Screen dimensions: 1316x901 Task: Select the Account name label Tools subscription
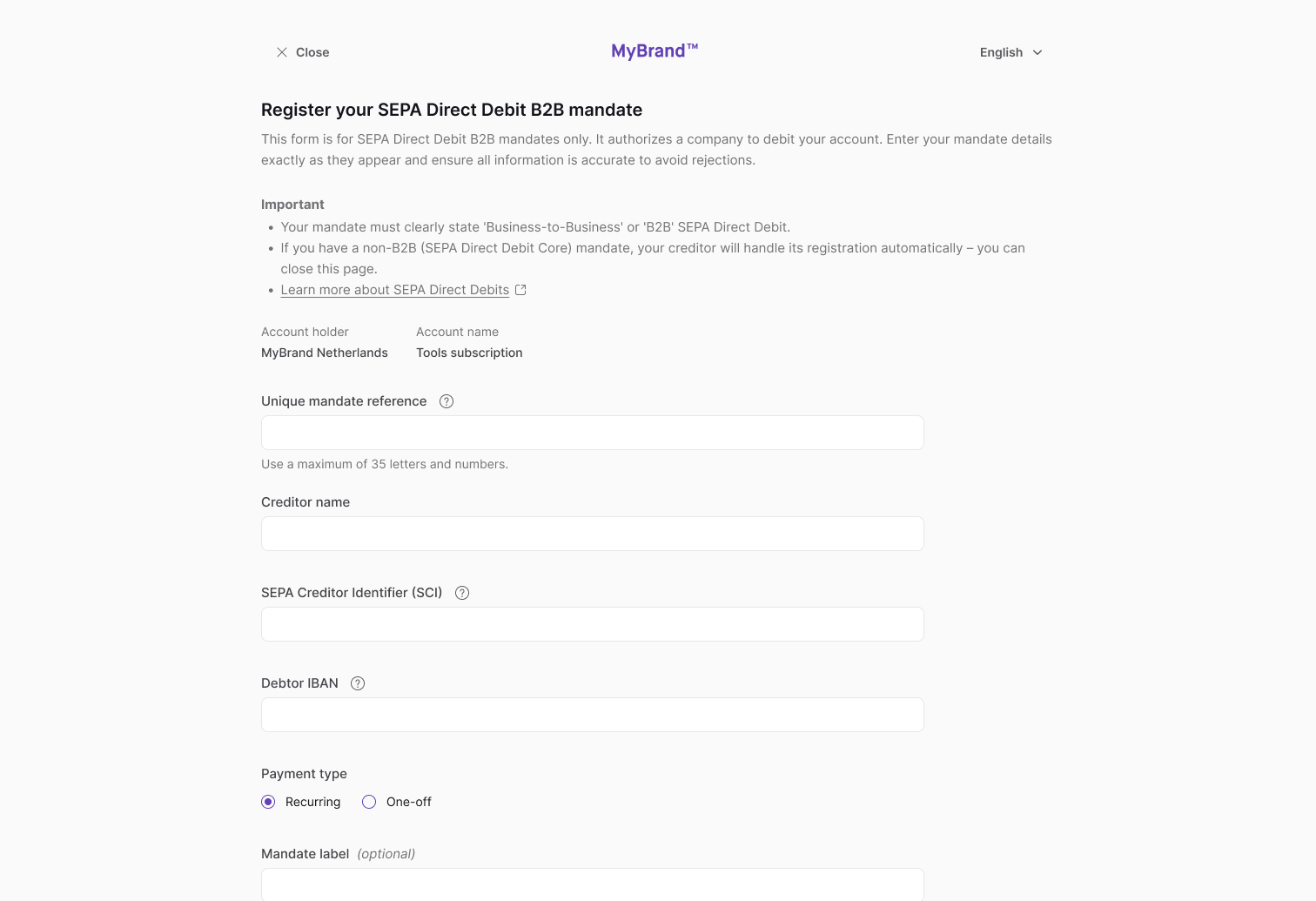pos(469,353)
